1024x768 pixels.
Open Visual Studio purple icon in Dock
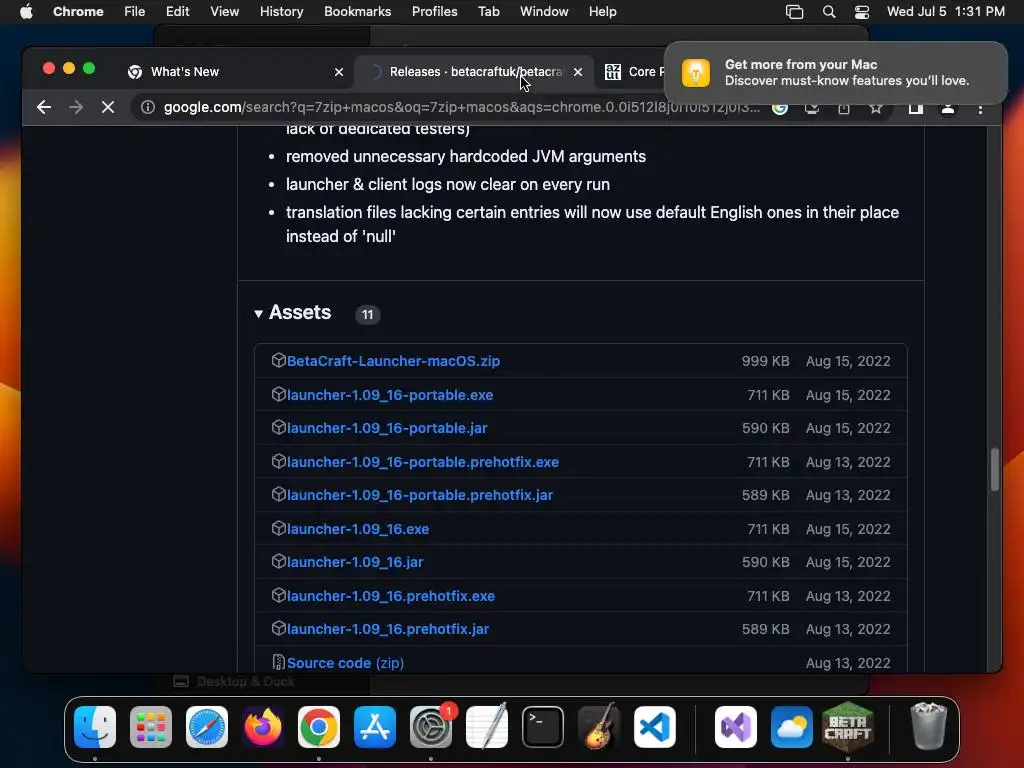736,726
